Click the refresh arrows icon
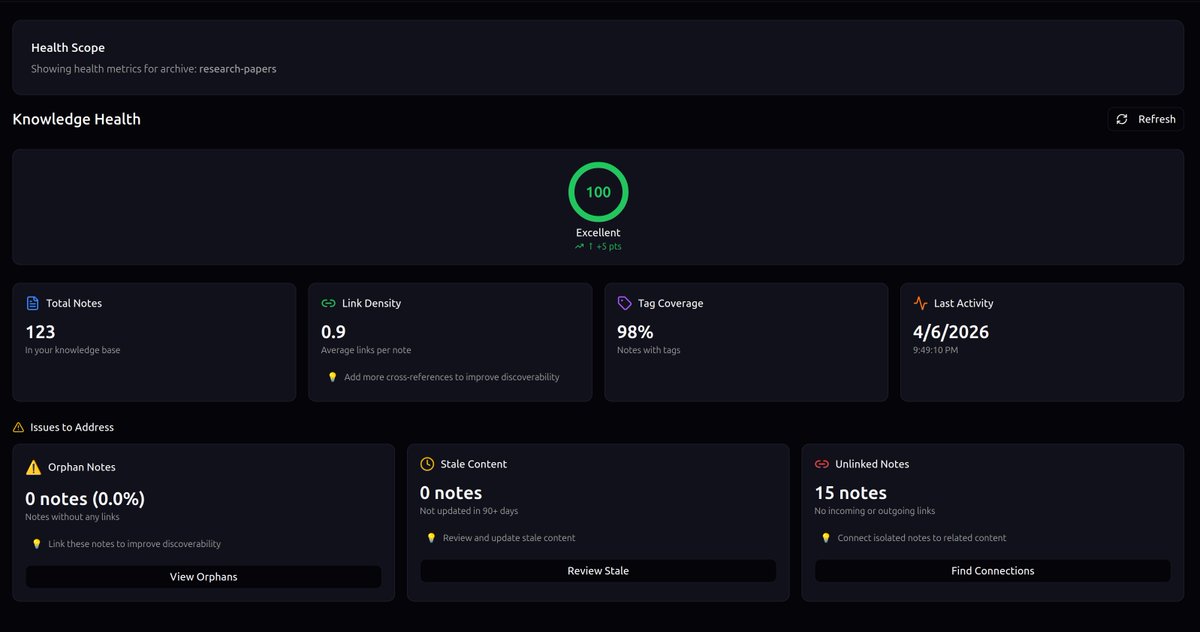1200x632 pixels. (x=1122, y=119)
